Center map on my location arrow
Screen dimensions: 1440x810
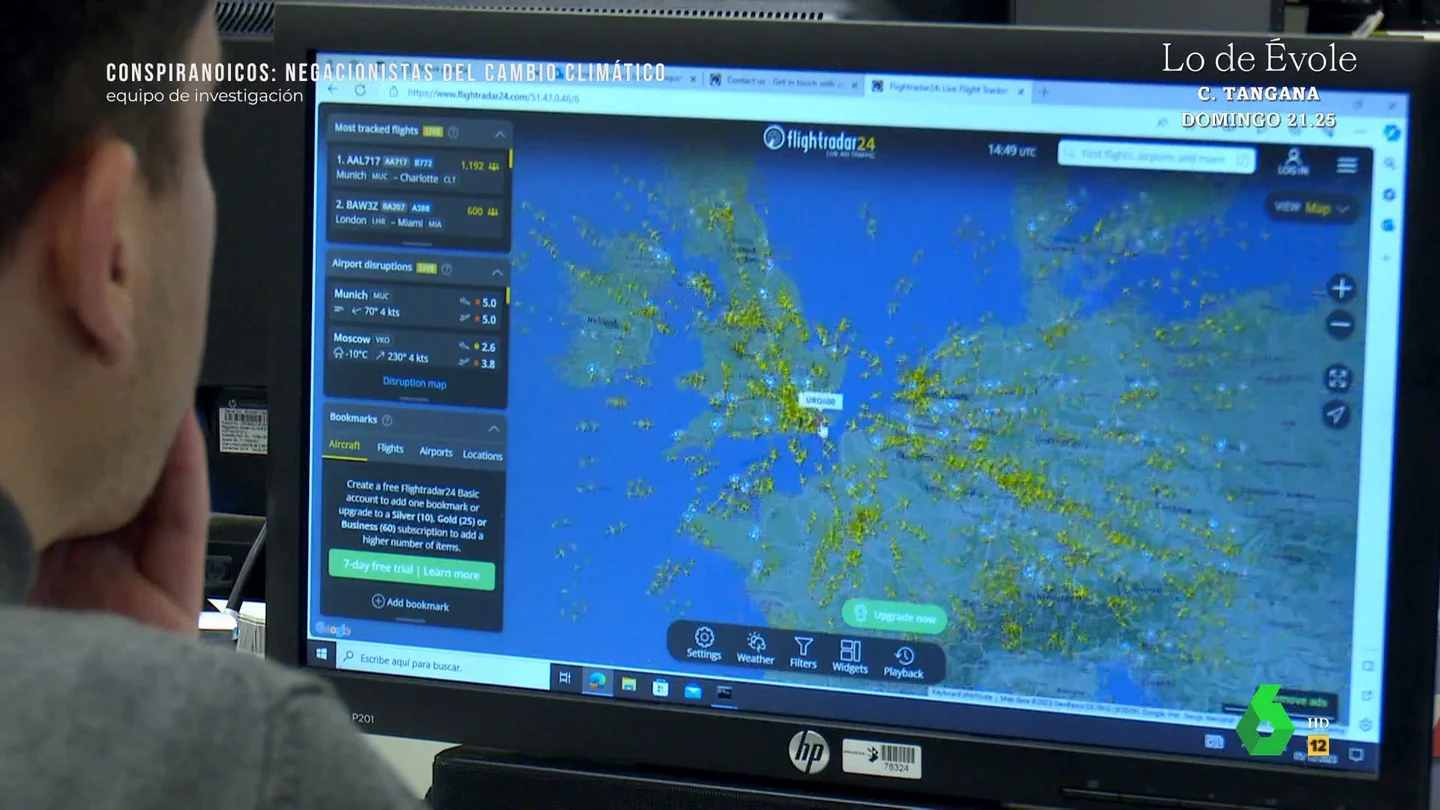[1336, 414]
